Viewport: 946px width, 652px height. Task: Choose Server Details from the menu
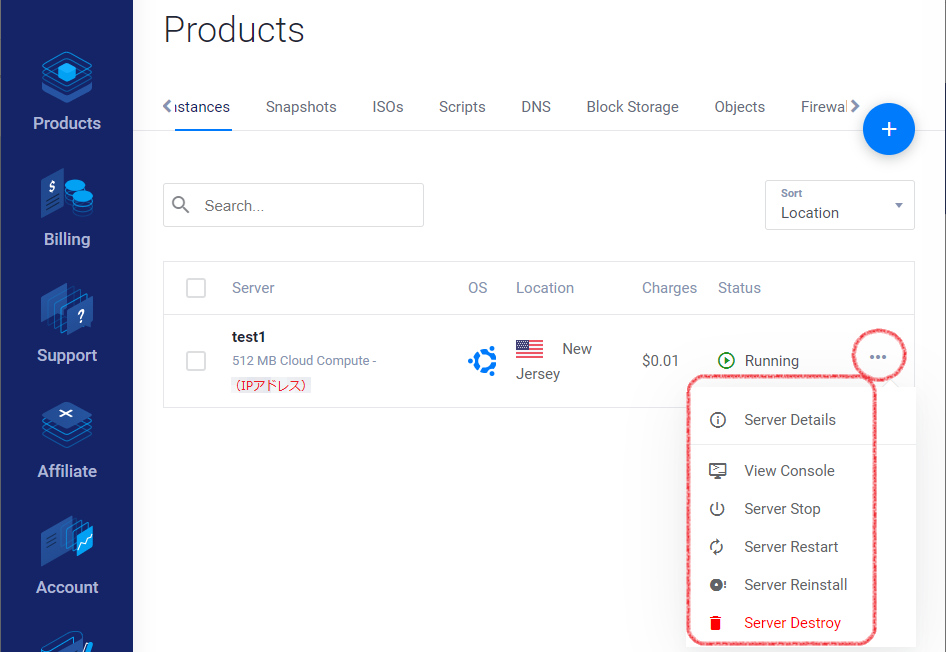tap(789, 420)
